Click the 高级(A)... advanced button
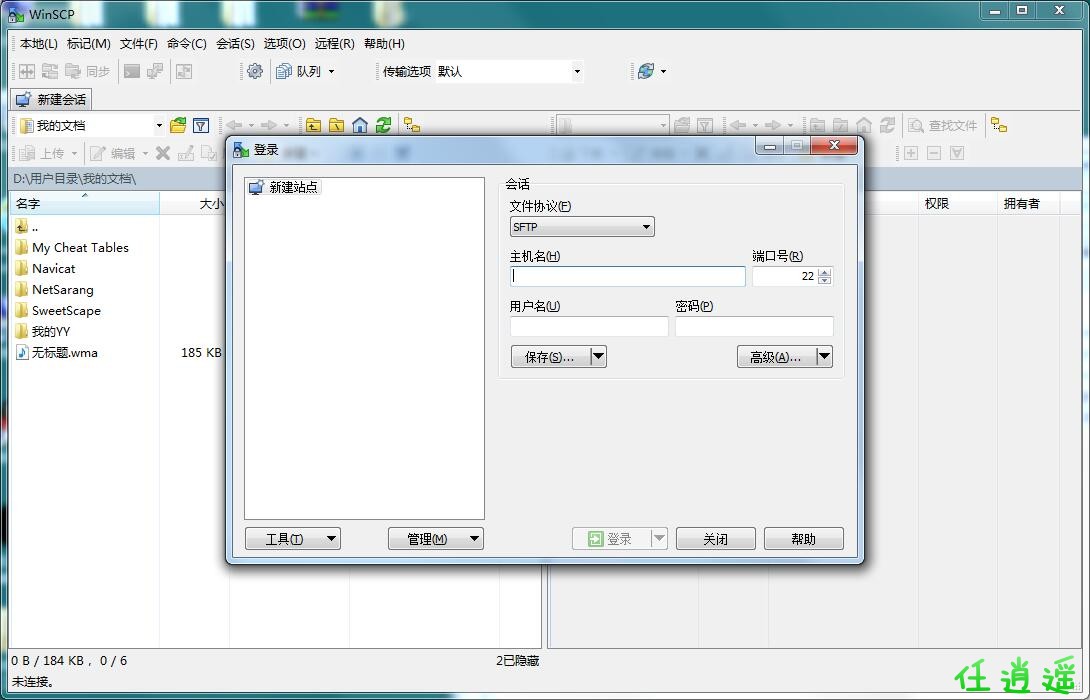Viewport: 1090px width, 700px height. click(776, 357)
